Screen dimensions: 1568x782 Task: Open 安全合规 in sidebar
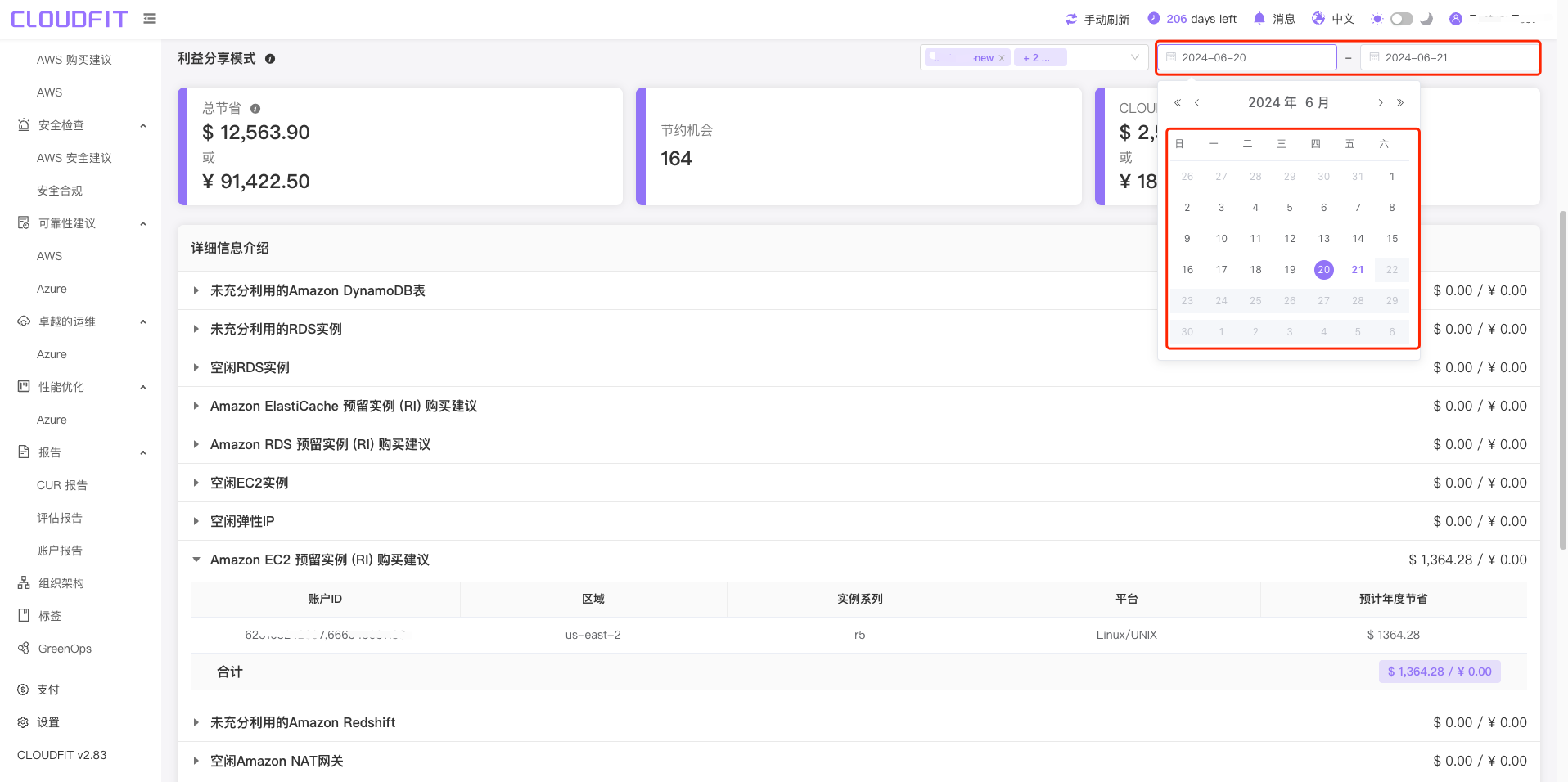click(x=60, y=191)
